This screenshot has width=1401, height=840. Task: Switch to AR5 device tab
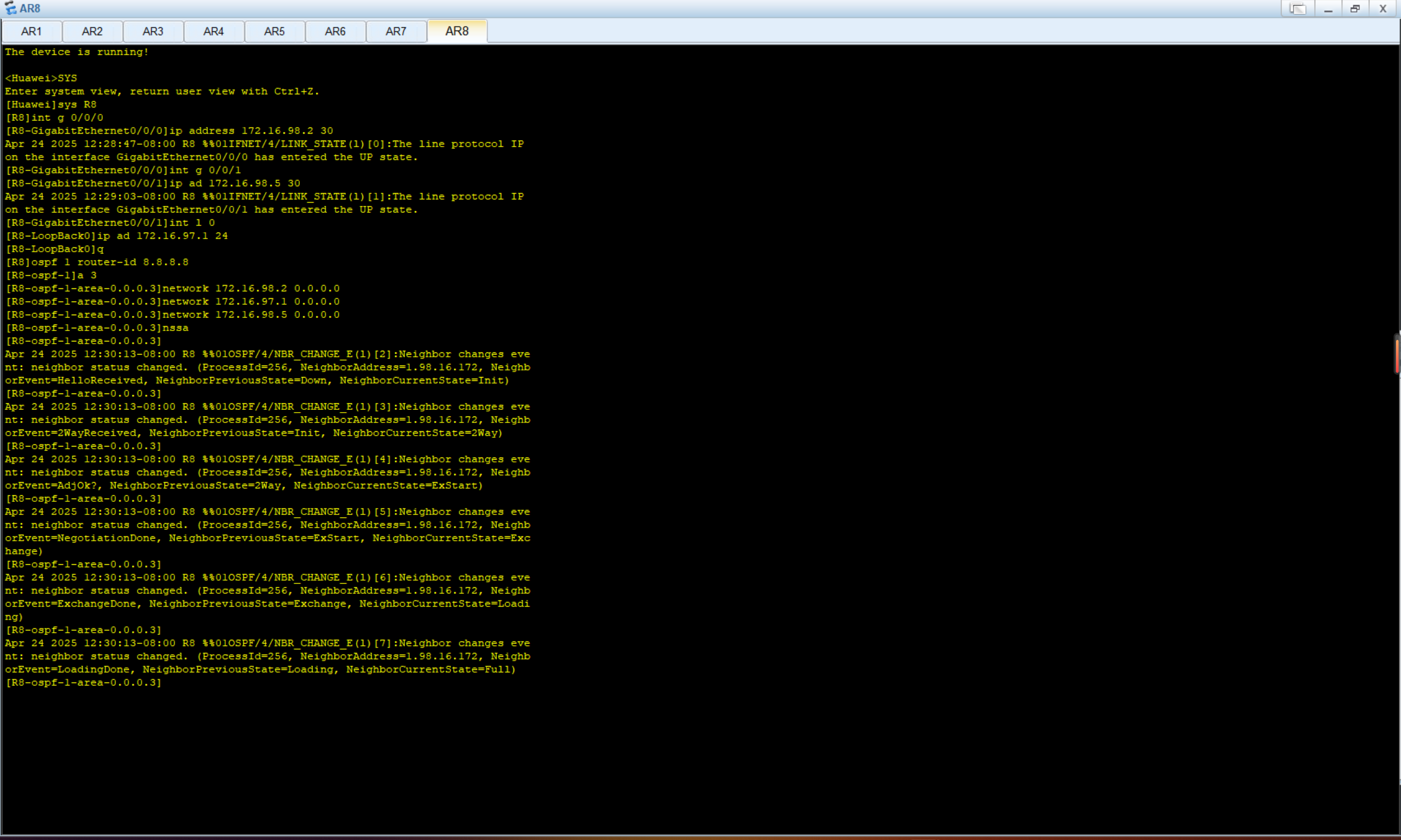pyautogui.click(x=275, y=31)
